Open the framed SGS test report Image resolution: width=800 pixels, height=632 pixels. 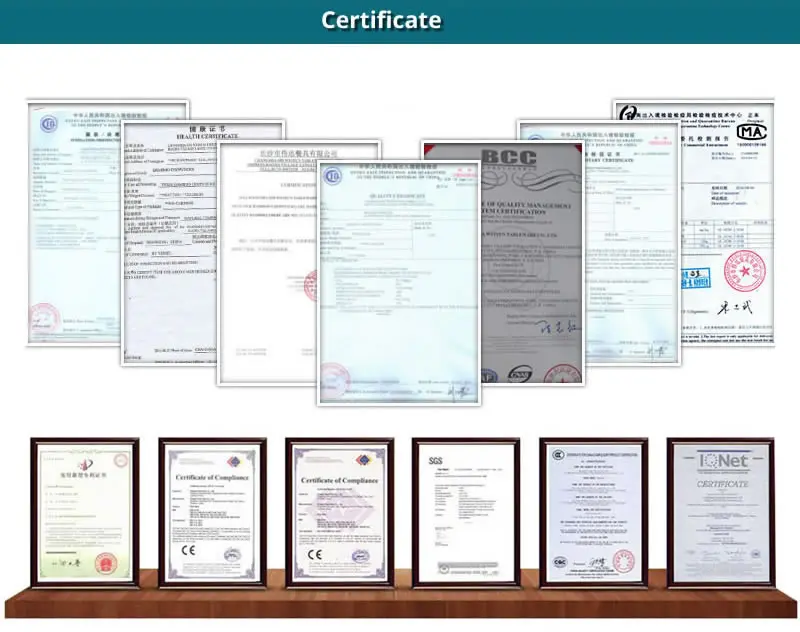tap(465, 512)
